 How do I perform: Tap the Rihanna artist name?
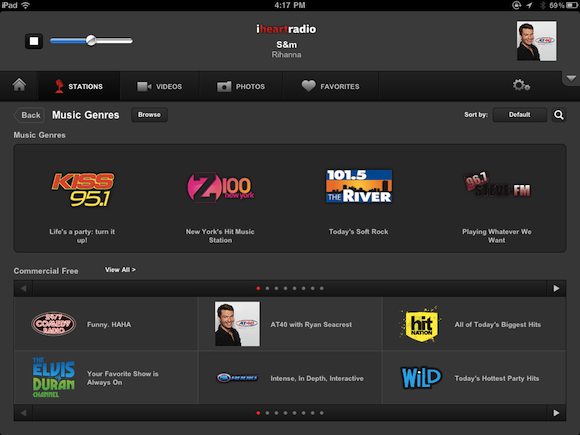point(286,55)
